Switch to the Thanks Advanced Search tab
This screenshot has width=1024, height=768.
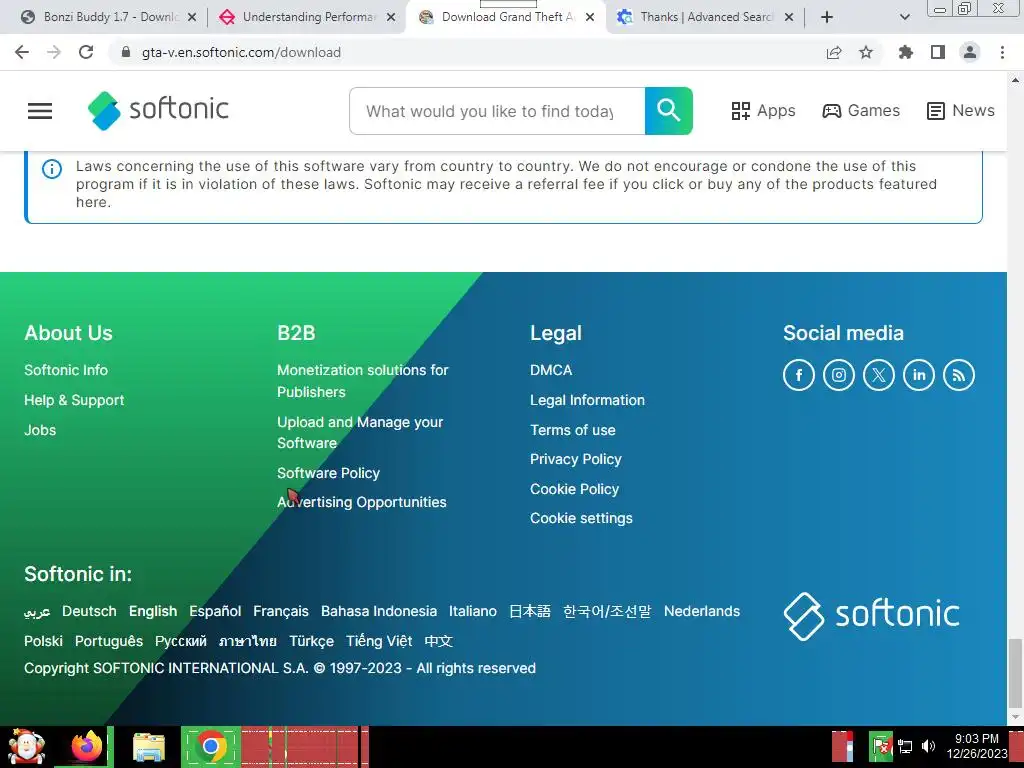tap(705, 17)
